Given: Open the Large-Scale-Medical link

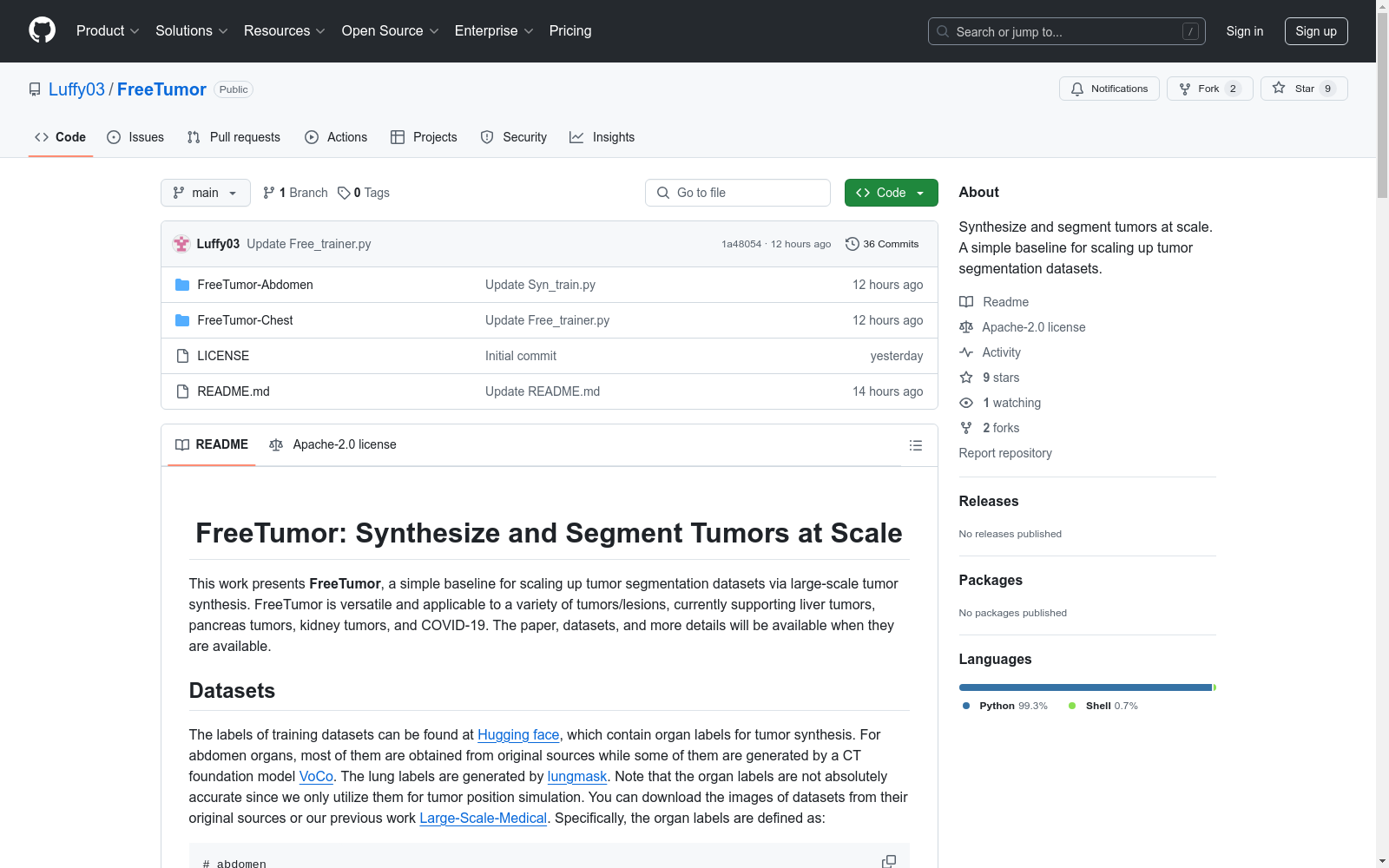Looking at the screenshot, I should pyautogui.click(x=484, y=819).
